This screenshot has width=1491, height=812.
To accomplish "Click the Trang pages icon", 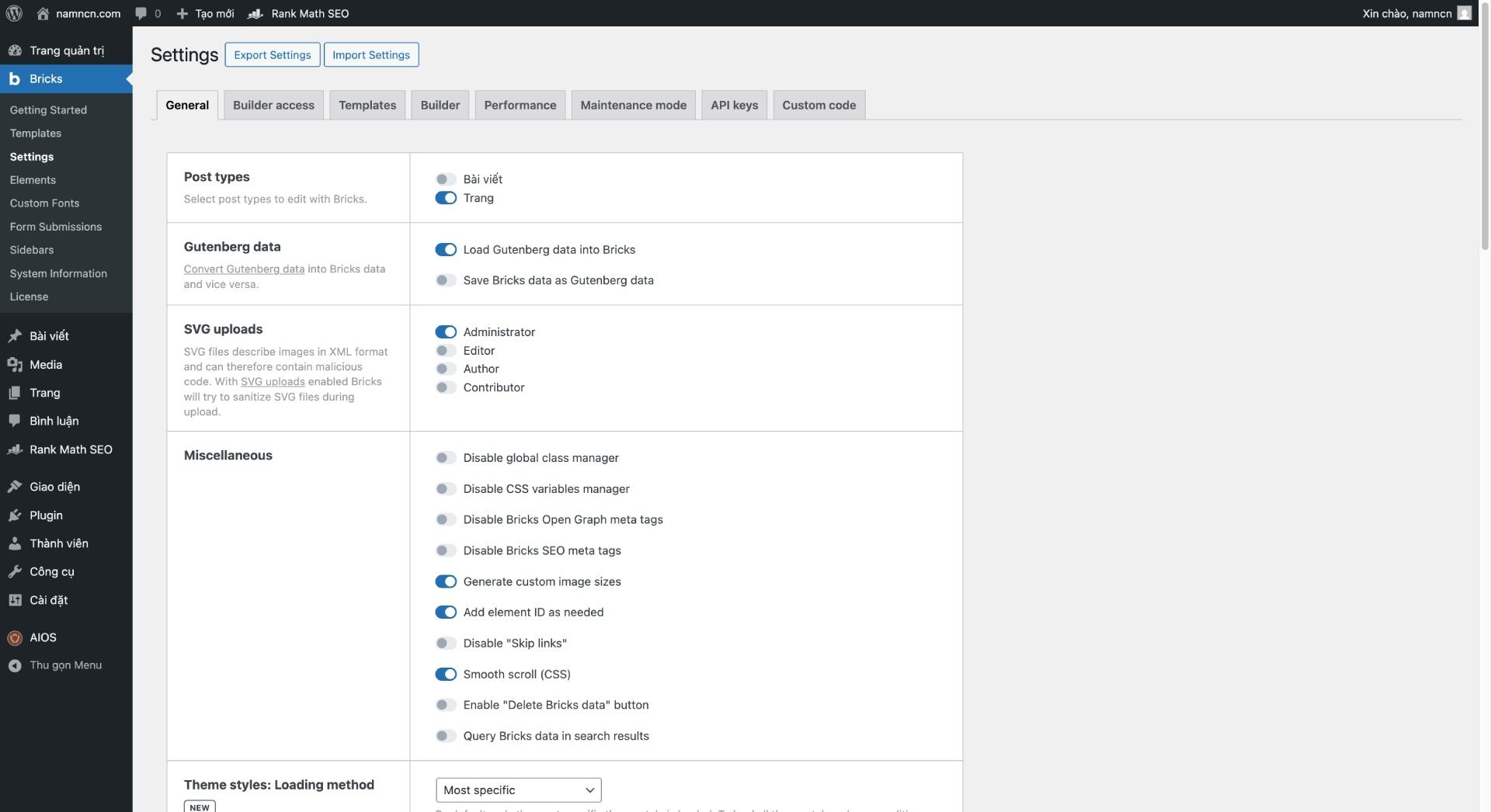I will tap(15, 393).
